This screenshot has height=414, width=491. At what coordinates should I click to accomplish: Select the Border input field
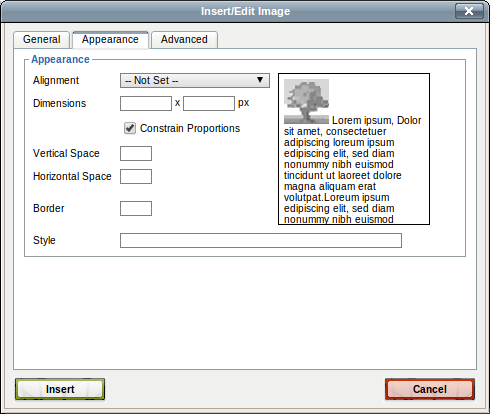[x=136, y=208]
